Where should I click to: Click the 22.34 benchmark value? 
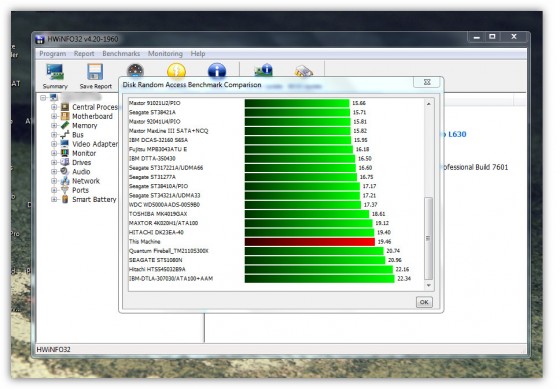pos(404,279)
